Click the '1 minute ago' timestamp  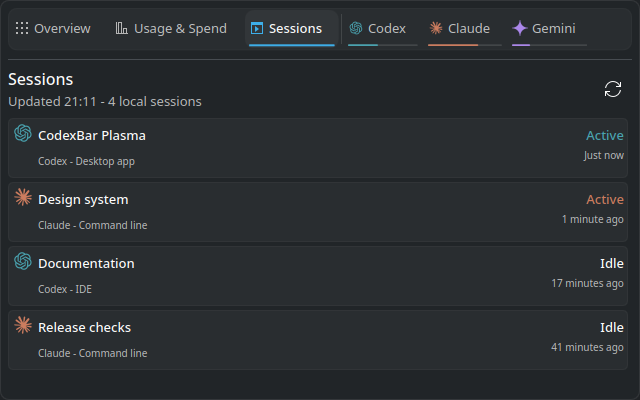(593, 220)
